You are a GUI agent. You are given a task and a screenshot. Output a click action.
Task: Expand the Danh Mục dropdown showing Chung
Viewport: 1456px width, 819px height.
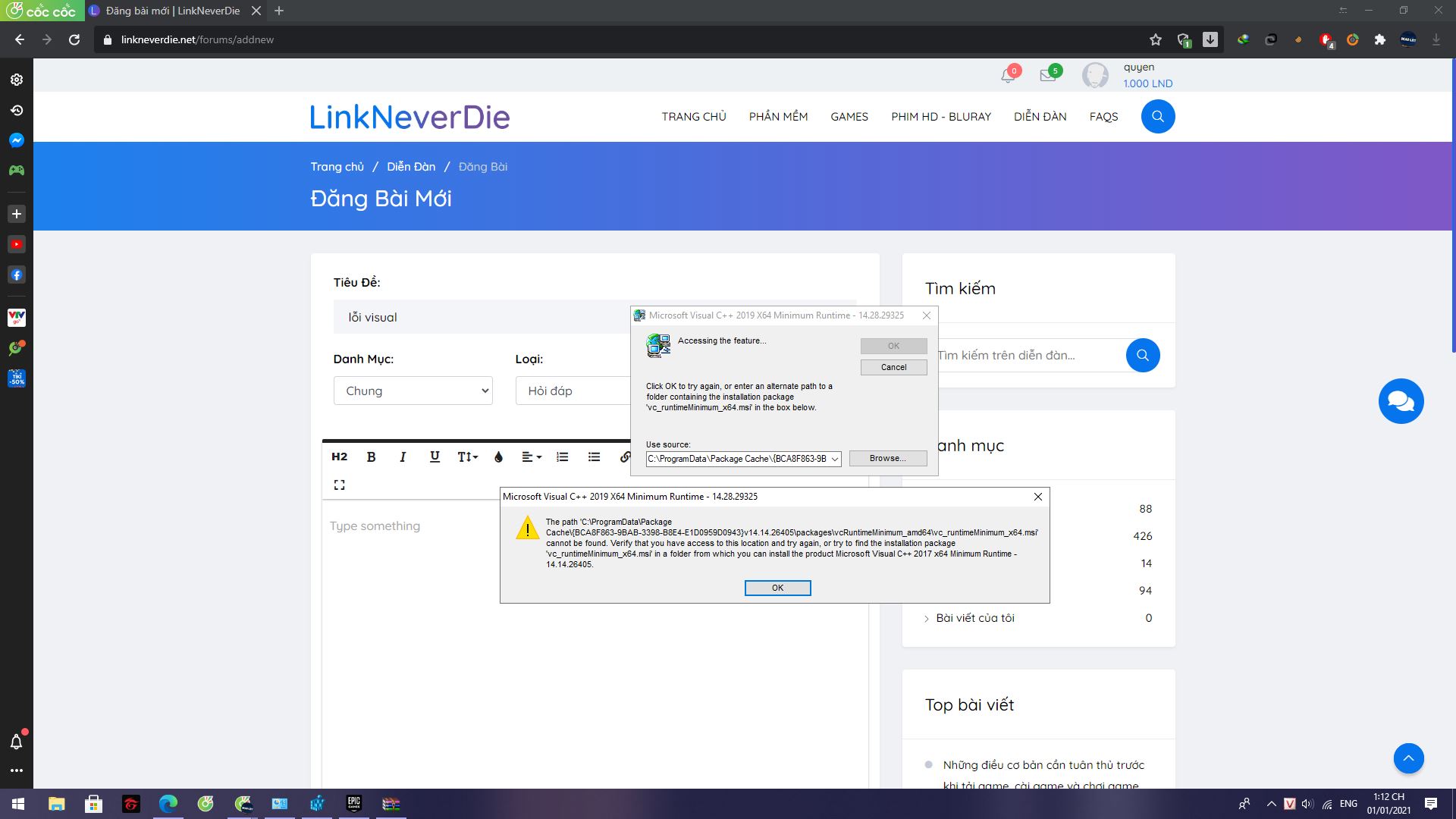click(x=413, y=391)
